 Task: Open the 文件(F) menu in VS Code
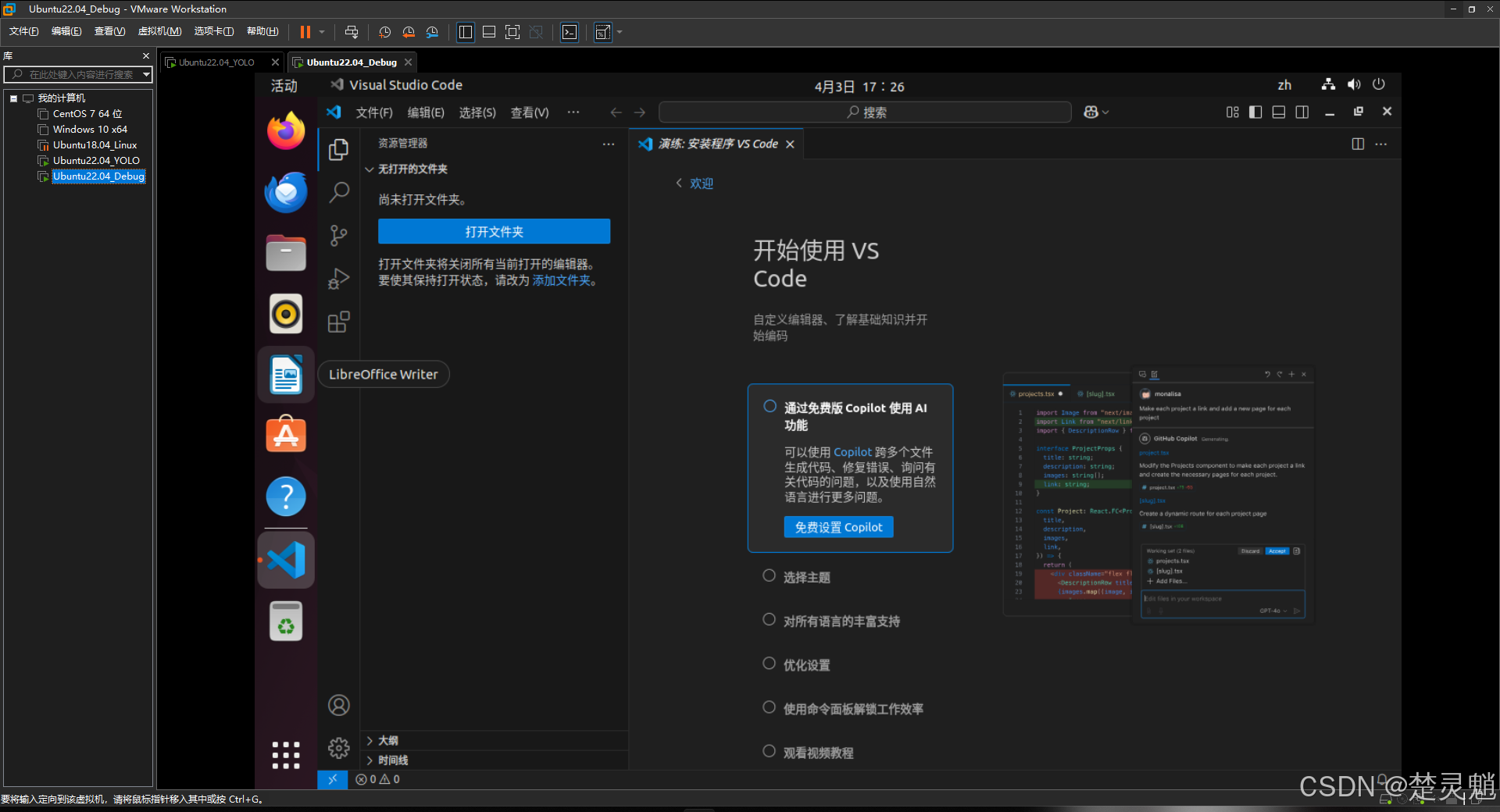[x=374, y=112]
